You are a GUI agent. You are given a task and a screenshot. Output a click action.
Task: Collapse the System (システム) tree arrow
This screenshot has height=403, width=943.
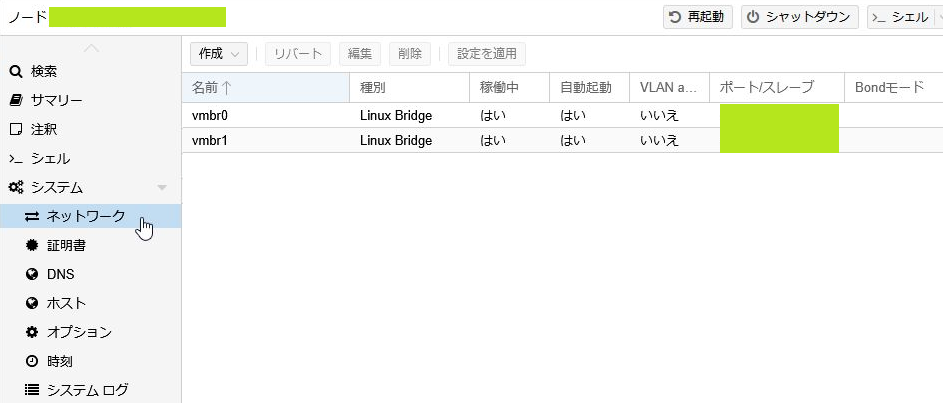(162, 188)
